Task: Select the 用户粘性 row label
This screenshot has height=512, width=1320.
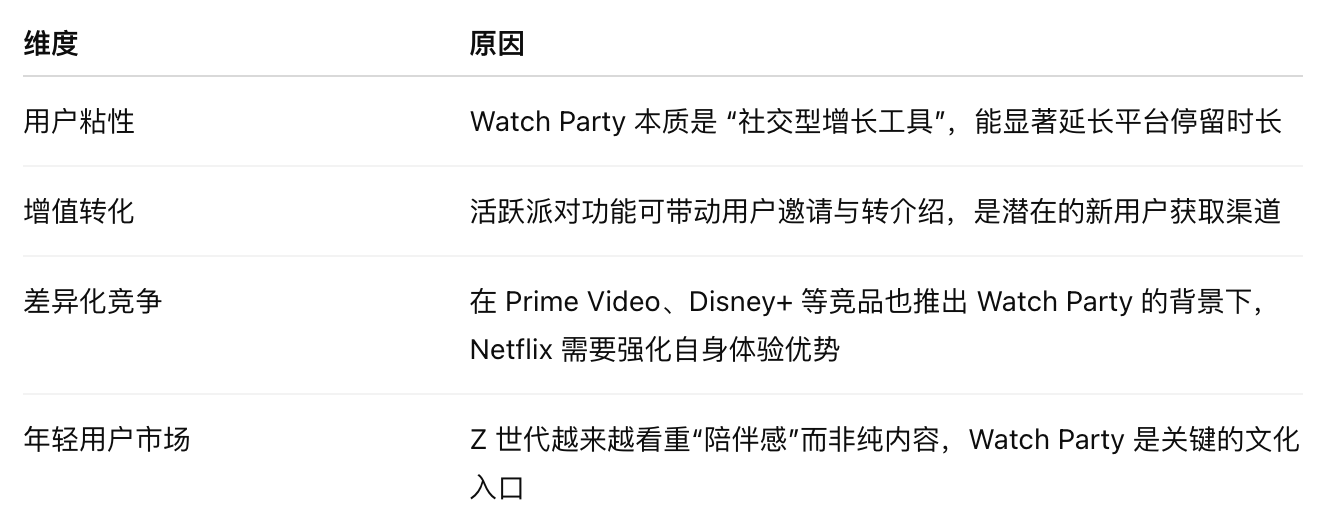Action: tap(78, 121)
